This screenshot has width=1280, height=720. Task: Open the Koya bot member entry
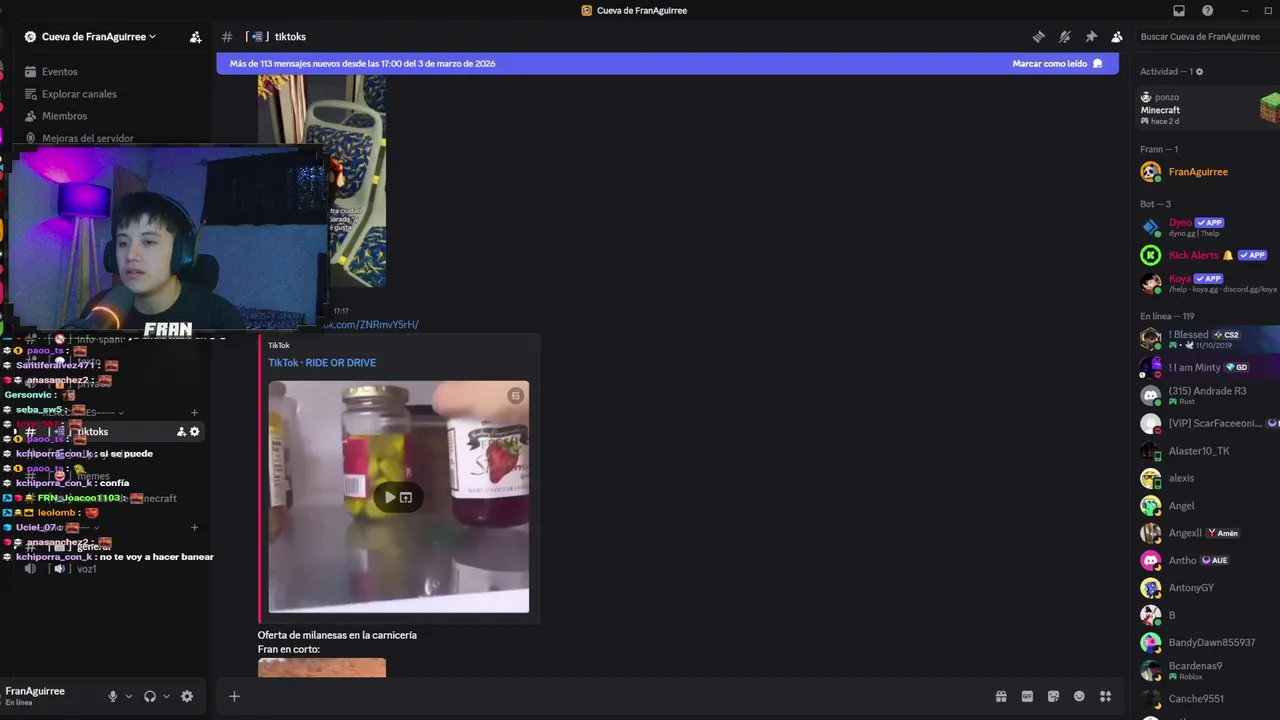pyautogui.click(x=1207, y=283)
